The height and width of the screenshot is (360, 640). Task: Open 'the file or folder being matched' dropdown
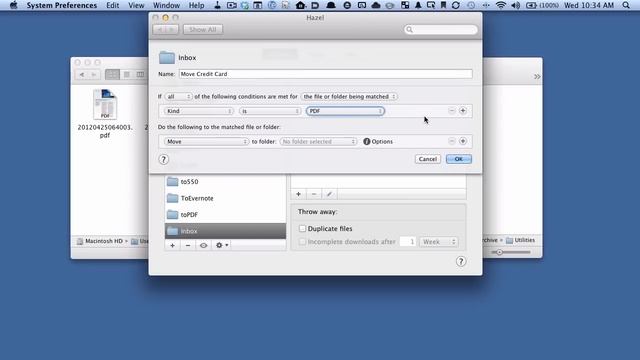coord(349,97)
